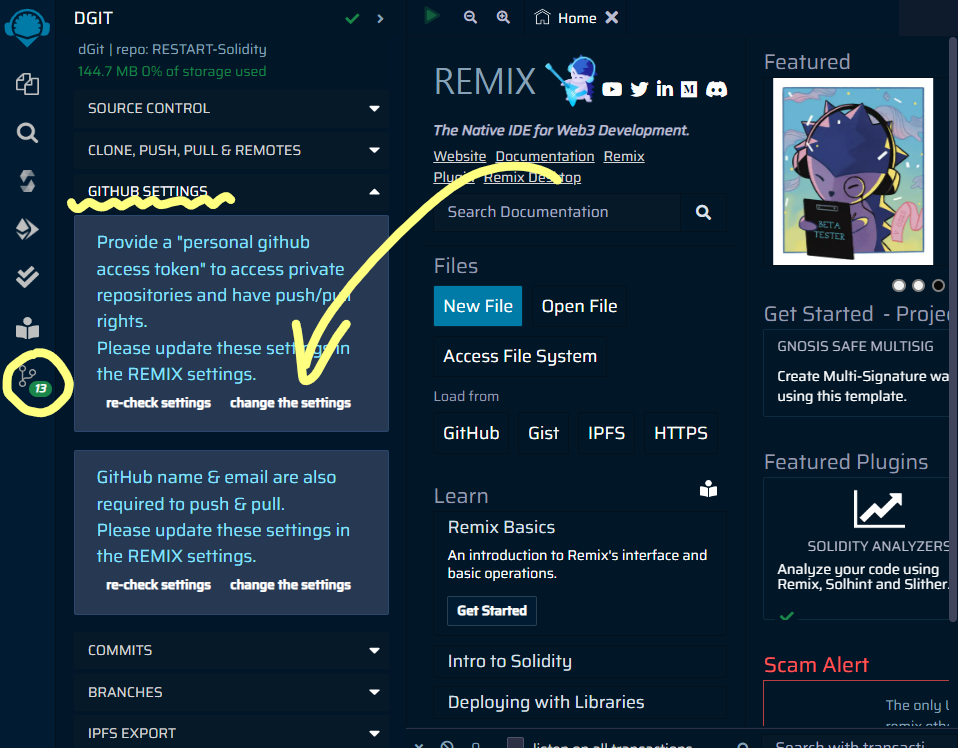Toggle the listen on all transactions checkbox
Viewport: 958px width, 748px height.
click(516, 742)
